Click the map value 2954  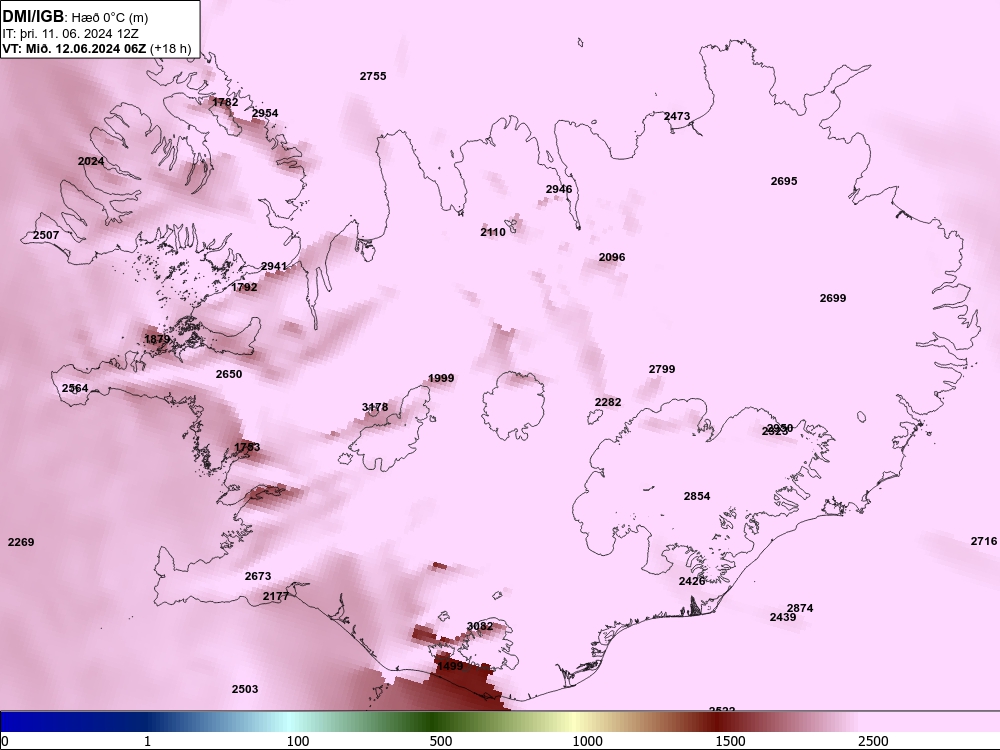(265, 113)
